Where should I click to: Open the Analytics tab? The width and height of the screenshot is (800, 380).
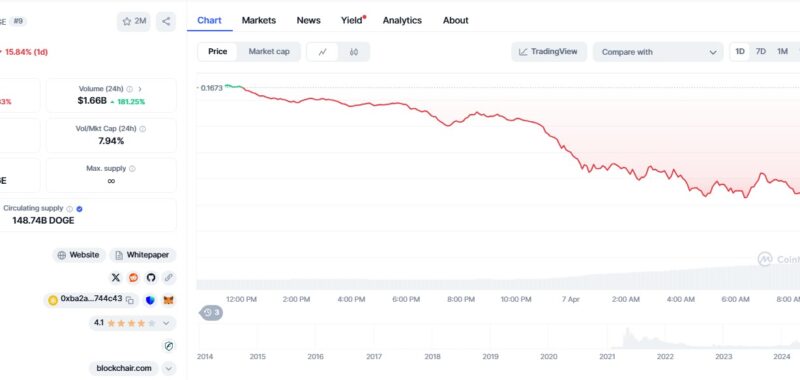coord(402,20)
